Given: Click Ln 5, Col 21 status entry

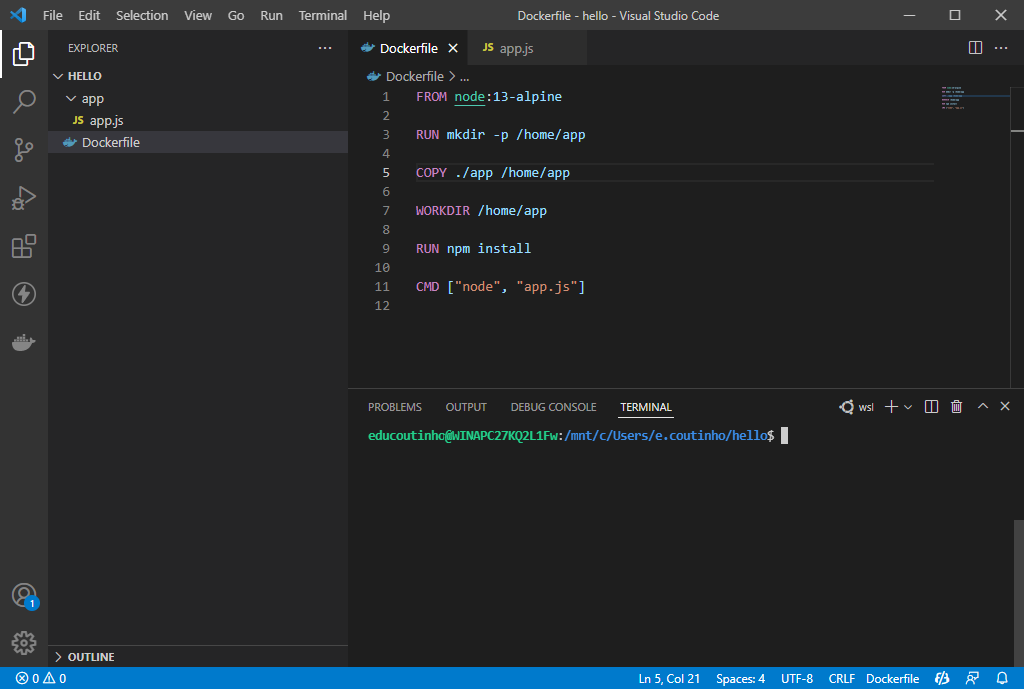Looking at the screenshot, I should click(669, 679).
